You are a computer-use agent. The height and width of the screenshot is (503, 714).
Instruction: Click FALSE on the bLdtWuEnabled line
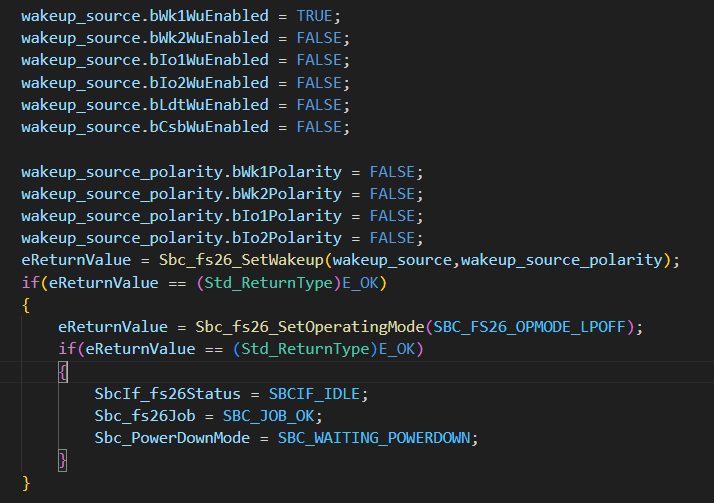click(x=319, y=105)
